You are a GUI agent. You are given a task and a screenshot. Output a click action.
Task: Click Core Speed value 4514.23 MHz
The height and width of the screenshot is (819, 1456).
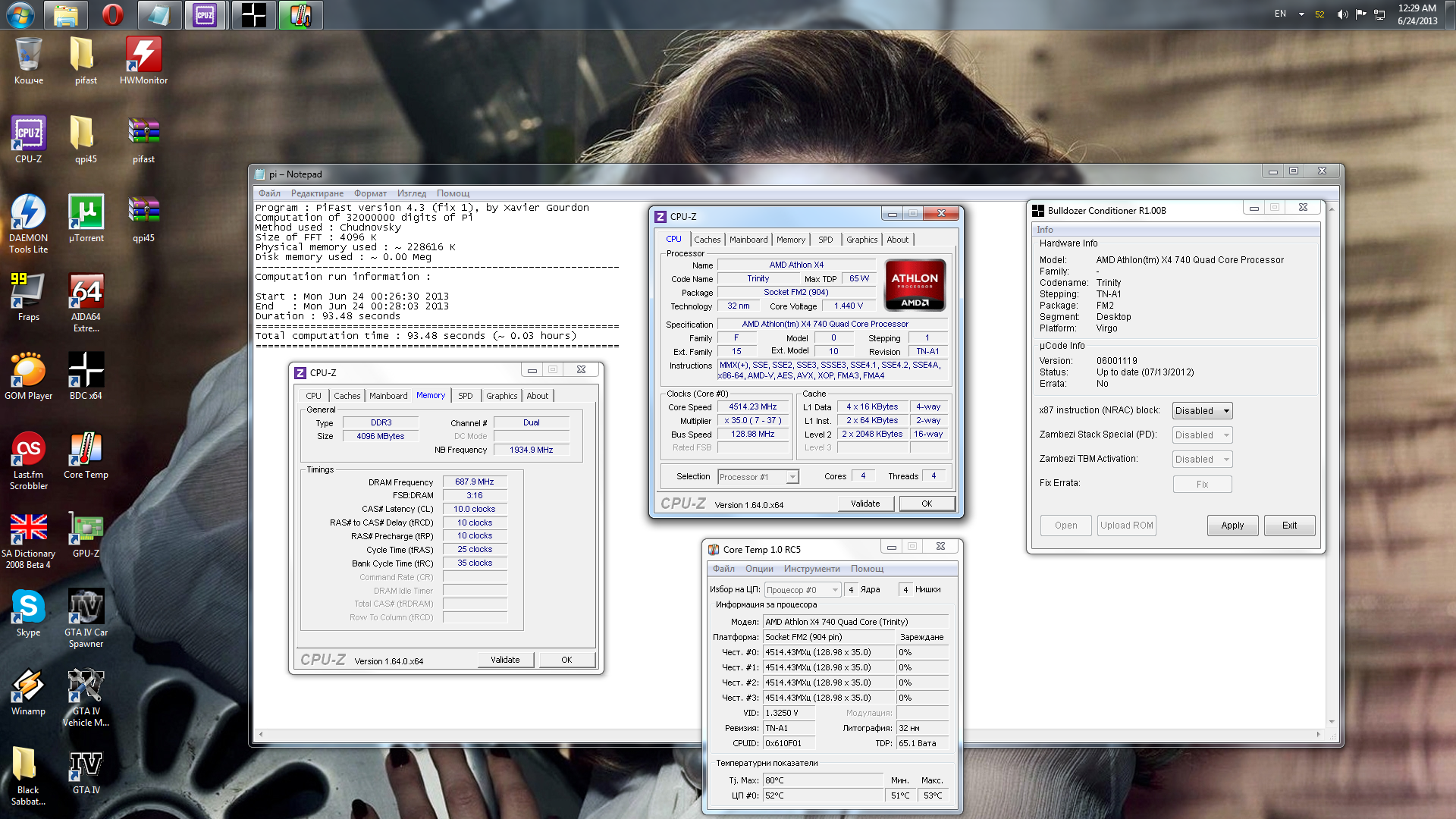click(x=752, y=406)
